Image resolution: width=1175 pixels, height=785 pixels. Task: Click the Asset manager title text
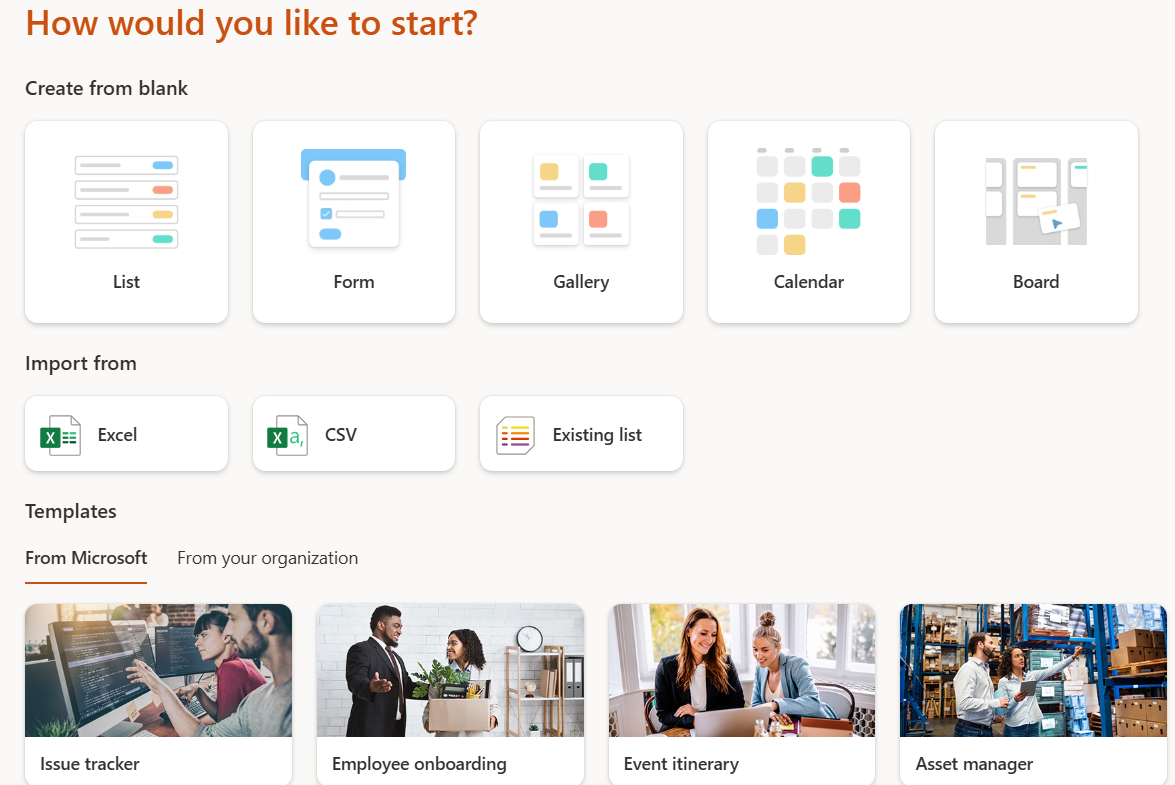(974, 764)
